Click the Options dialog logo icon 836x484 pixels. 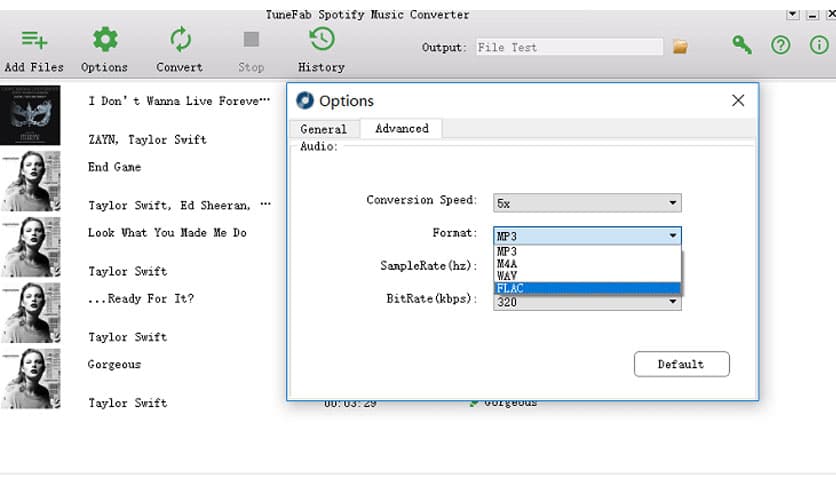click(305, 100)
